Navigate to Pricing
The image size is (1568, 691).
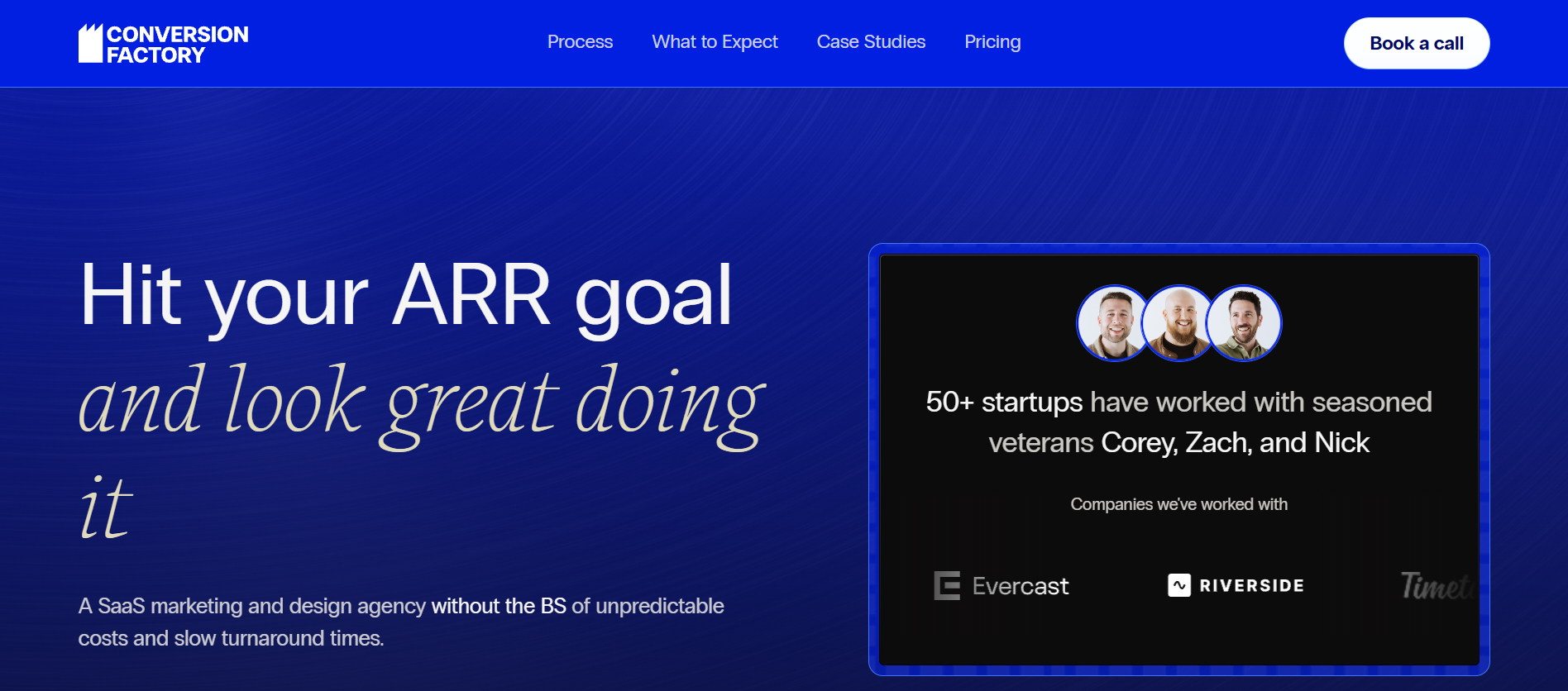coord(992,42)
